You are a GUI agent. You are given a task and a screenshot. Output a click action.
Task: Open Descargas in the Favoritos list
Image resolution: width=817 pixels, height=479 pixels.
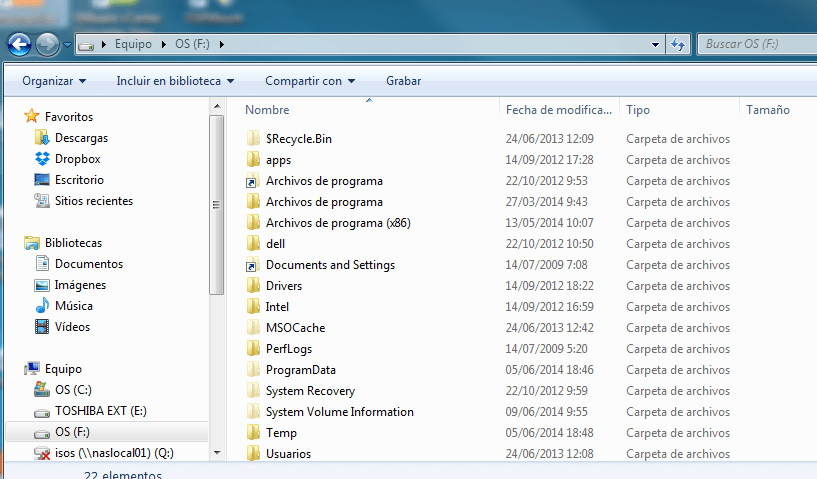click(81, 138)
